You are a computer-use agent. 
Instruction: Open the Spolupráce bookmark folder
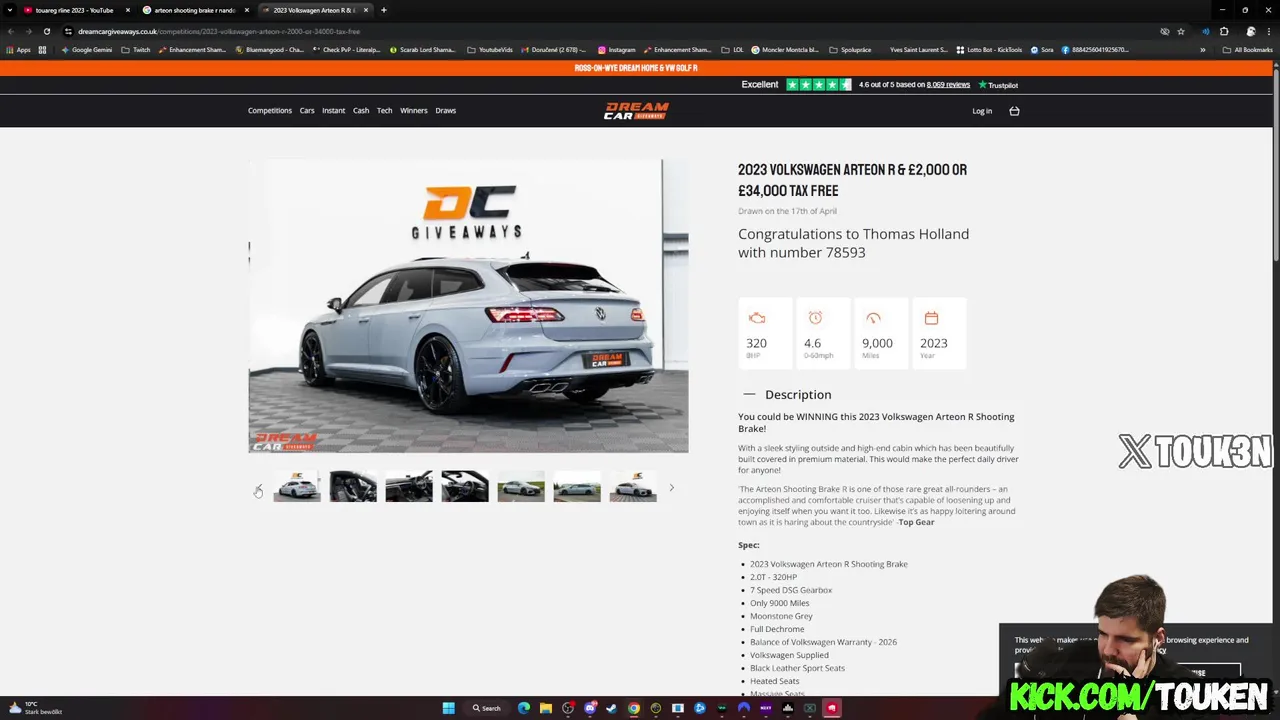850,50
